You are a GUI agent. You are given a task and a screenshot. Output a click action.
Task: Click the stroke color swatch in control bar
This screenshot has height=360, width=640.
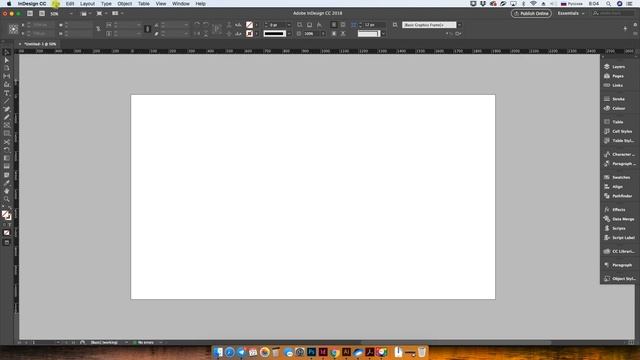coord(249,33)
